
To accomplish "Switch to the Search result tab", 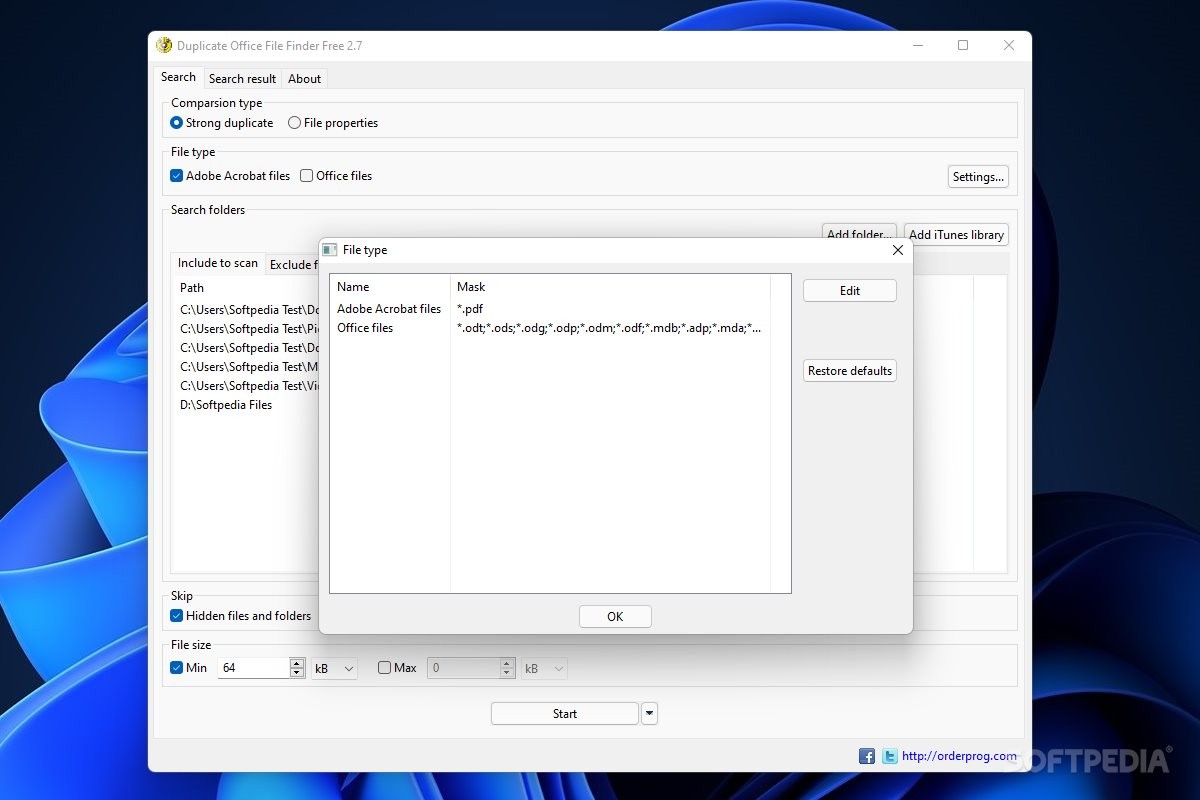I will (242, 79).
